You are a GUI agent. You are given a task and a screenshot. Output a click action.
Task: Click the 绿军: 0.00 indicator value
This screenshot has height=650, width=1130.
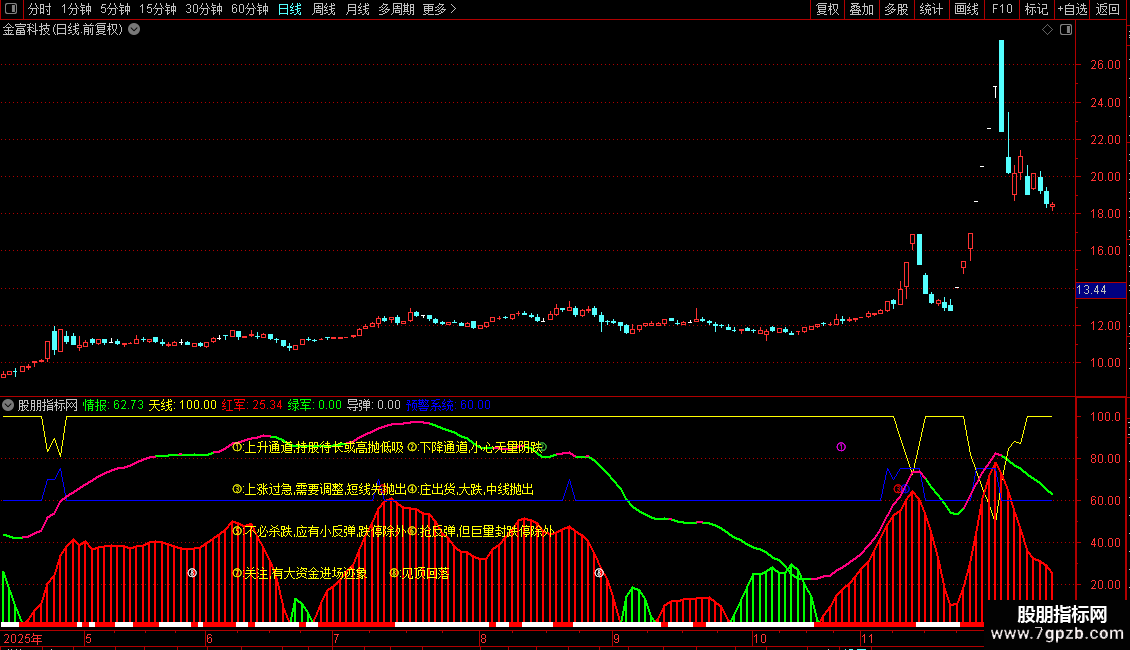[x=315, y=405]
